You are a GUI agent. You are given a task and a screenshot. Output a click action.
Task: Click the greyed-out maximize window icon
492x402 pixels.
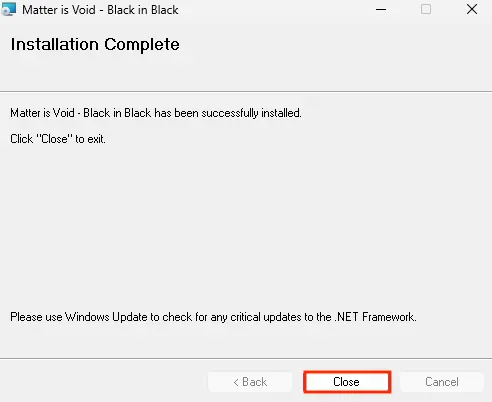(x=426, y=9)
